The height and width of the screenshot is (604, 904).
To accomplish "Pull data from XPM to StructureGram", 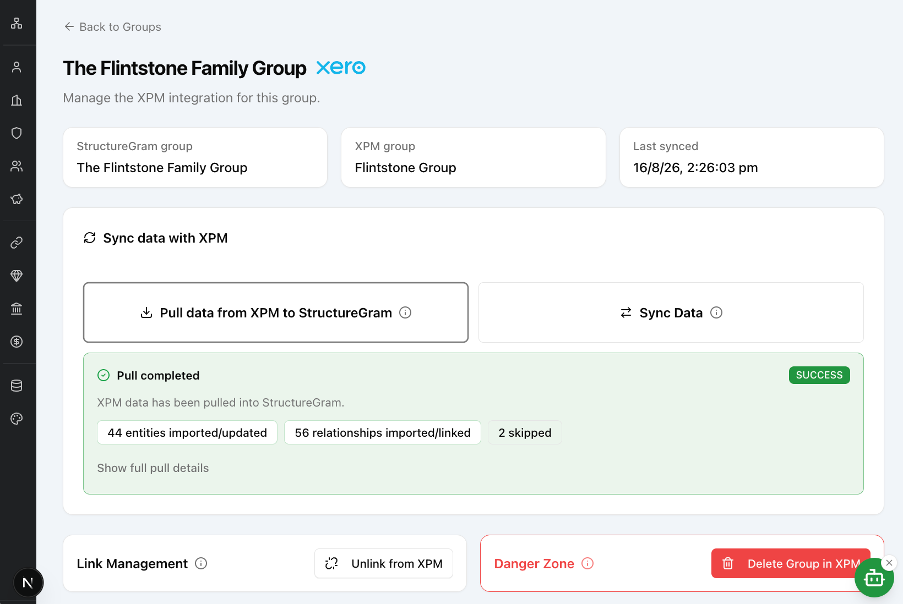I will (x=276, y=312).
